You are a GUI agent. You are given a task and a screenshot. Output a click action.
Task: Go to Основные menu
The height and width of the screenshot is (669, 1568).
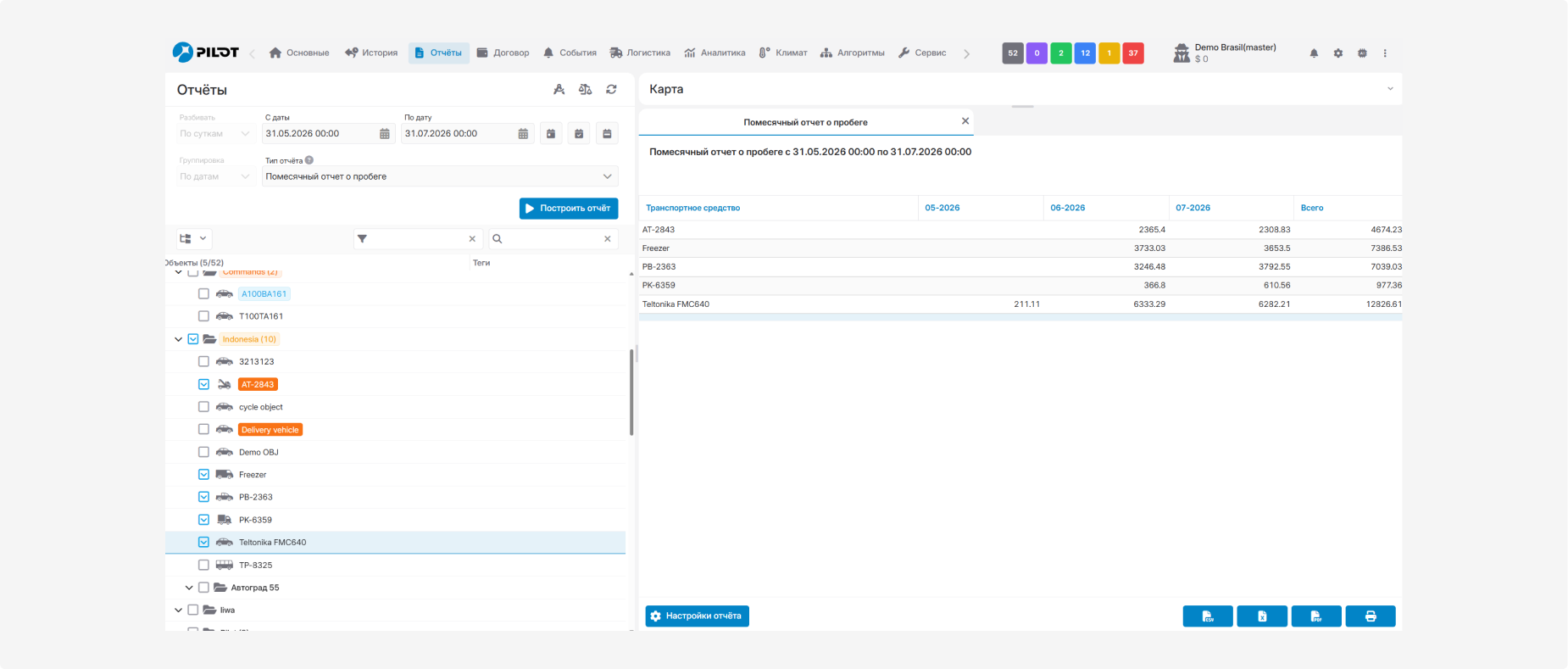pyautogui.click(x=299, y=53)
